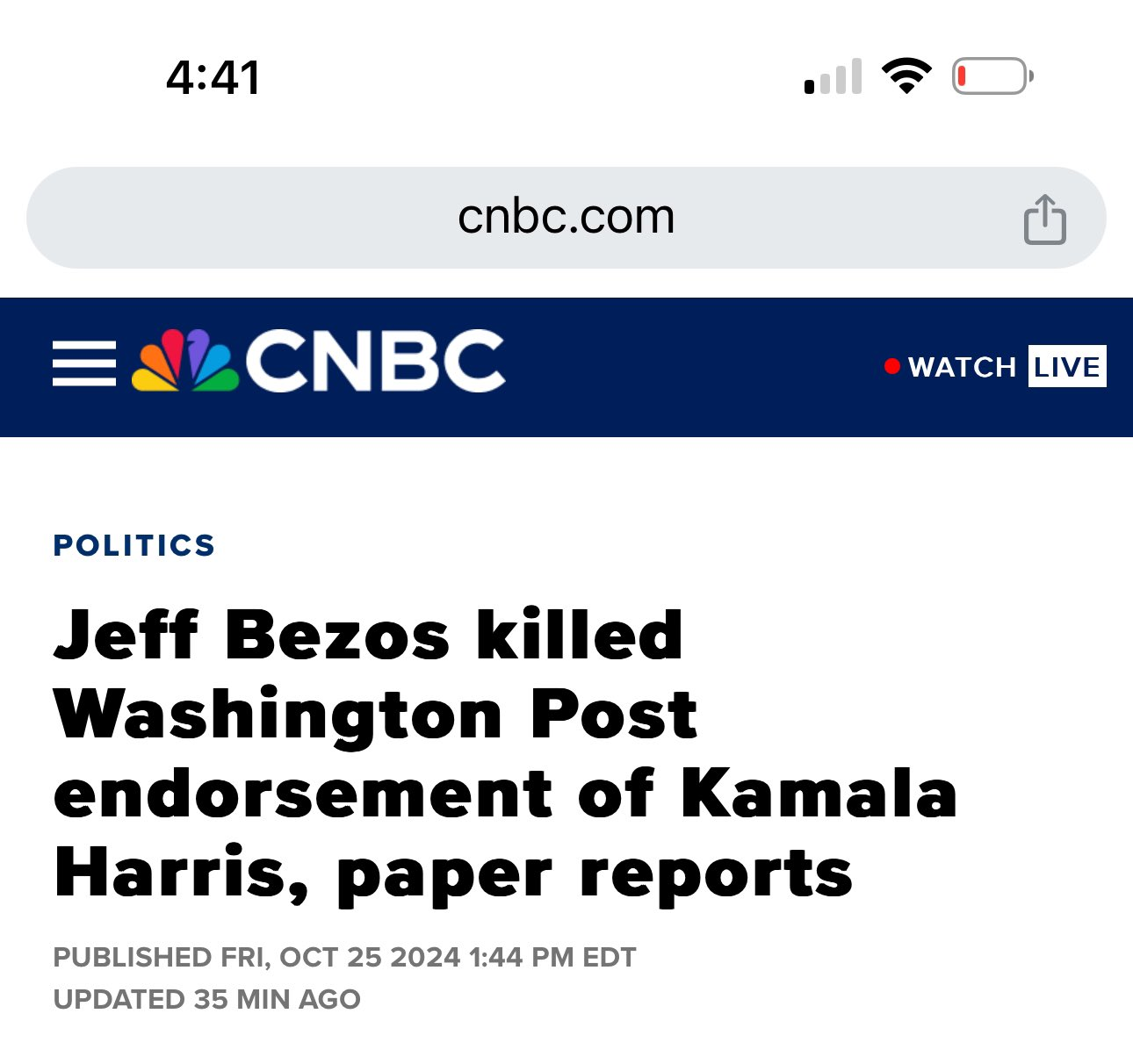This screenshot has height=1064, width=1133.
Task: Open the hamburger navigation menu
Action: point(84,363)
